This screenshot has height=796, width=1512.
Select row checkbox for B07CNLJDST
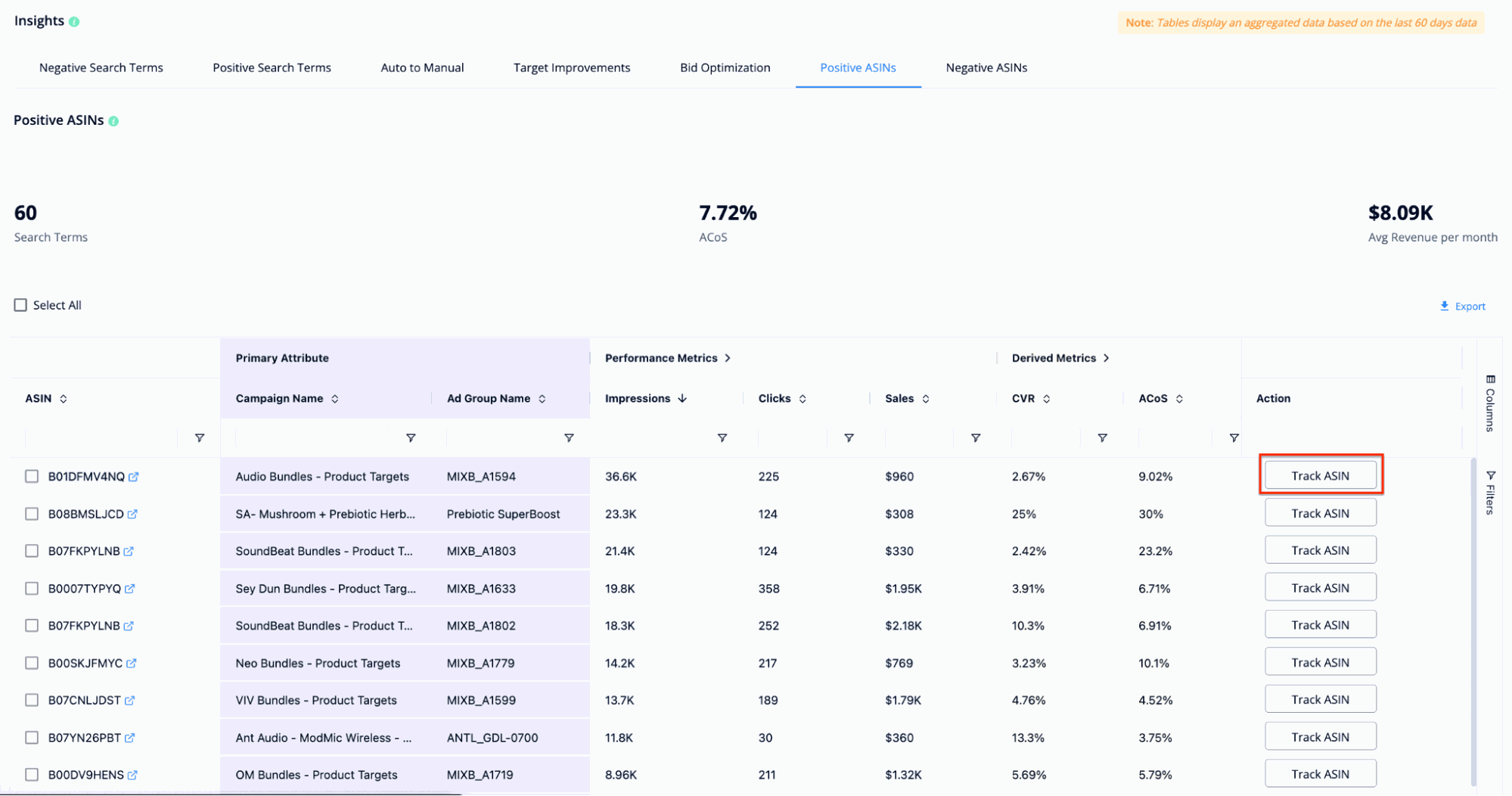(x=32, y=701)
